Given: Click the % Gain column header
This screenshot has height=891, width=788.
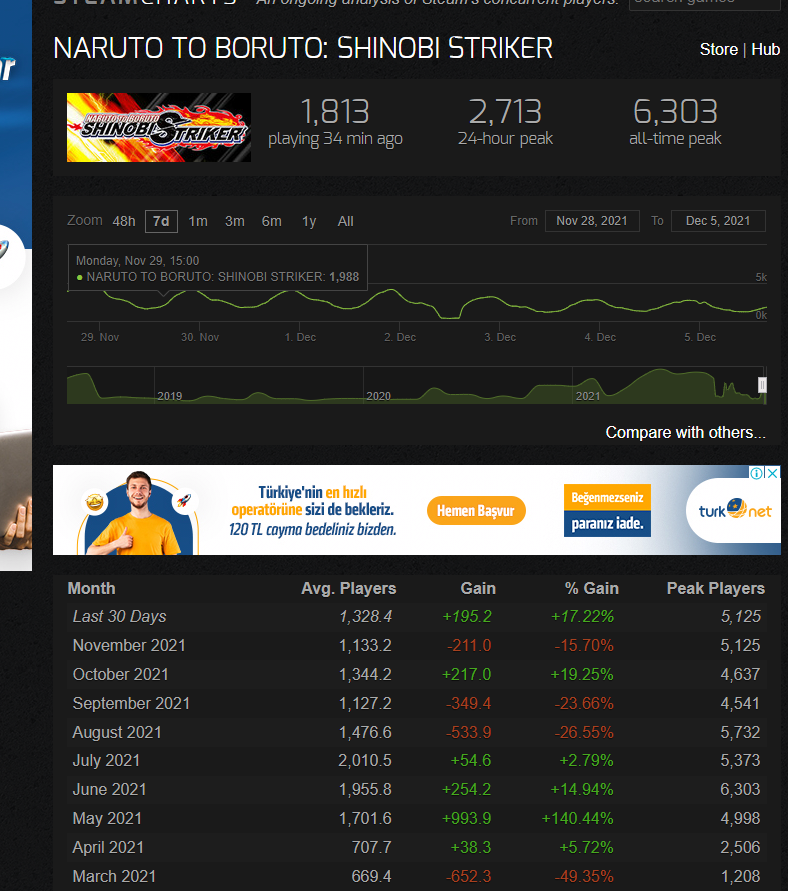Looking at the screenshot, I should (x=591, y=589).
